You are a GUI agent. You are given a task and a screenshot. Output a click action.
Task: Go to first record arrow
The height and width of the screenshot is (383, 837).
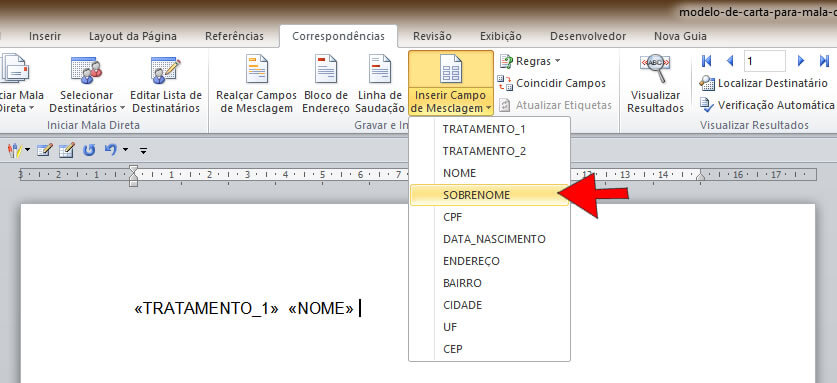706,61
